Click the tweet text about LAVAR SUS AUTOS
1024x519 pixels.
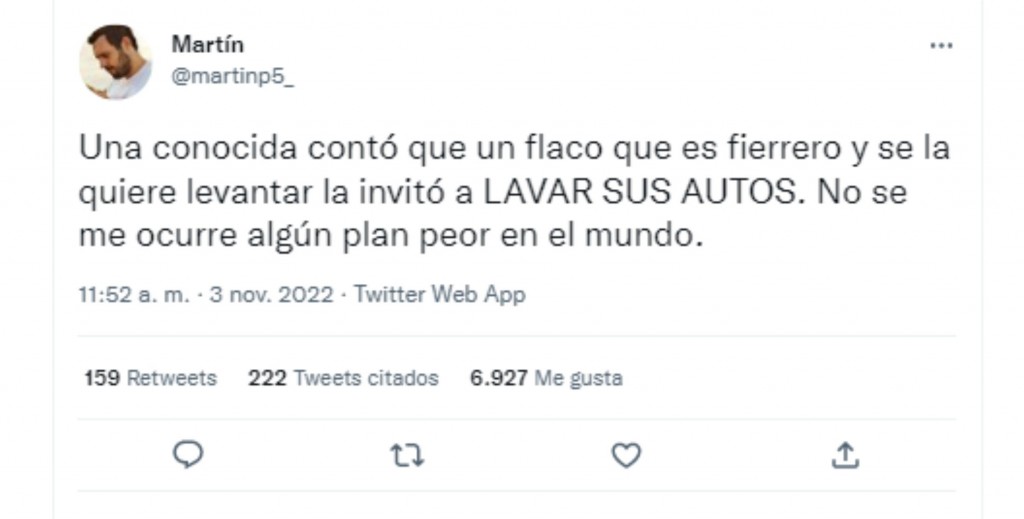tap(514, 193)
